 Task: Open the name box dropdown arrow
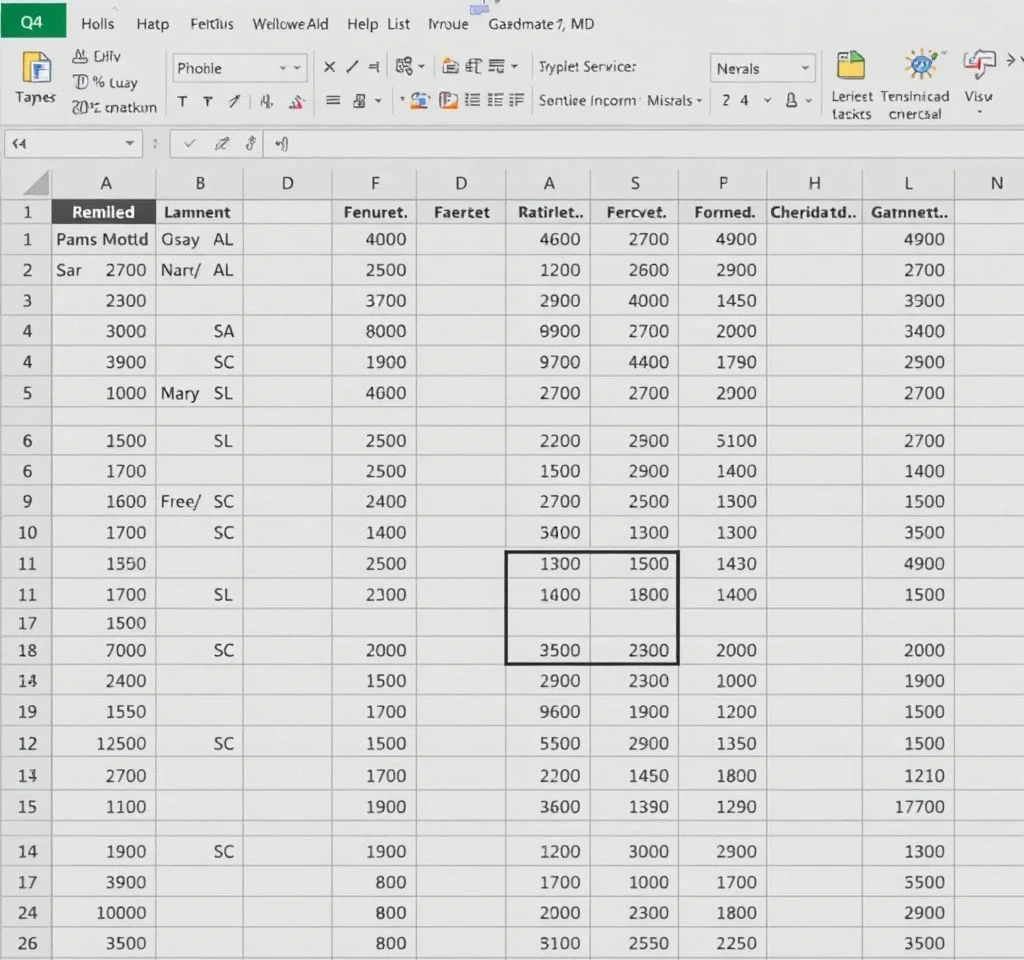pos(130,144)
